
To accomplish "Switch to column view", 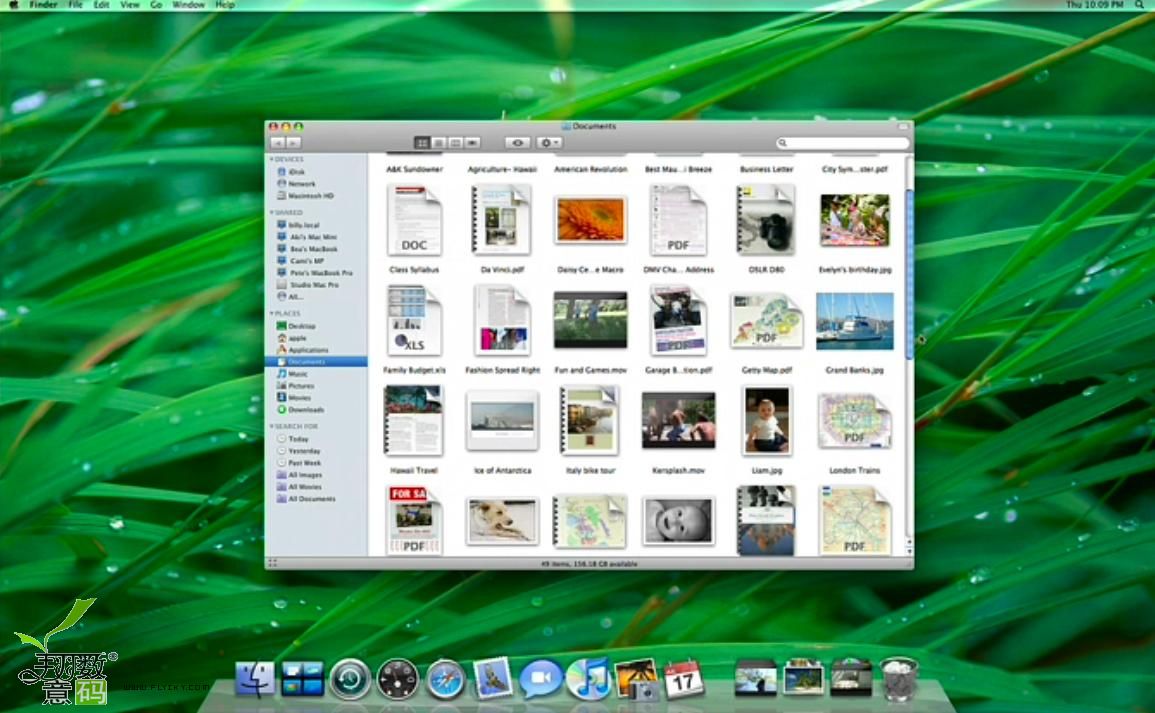I will pos(455,143).
